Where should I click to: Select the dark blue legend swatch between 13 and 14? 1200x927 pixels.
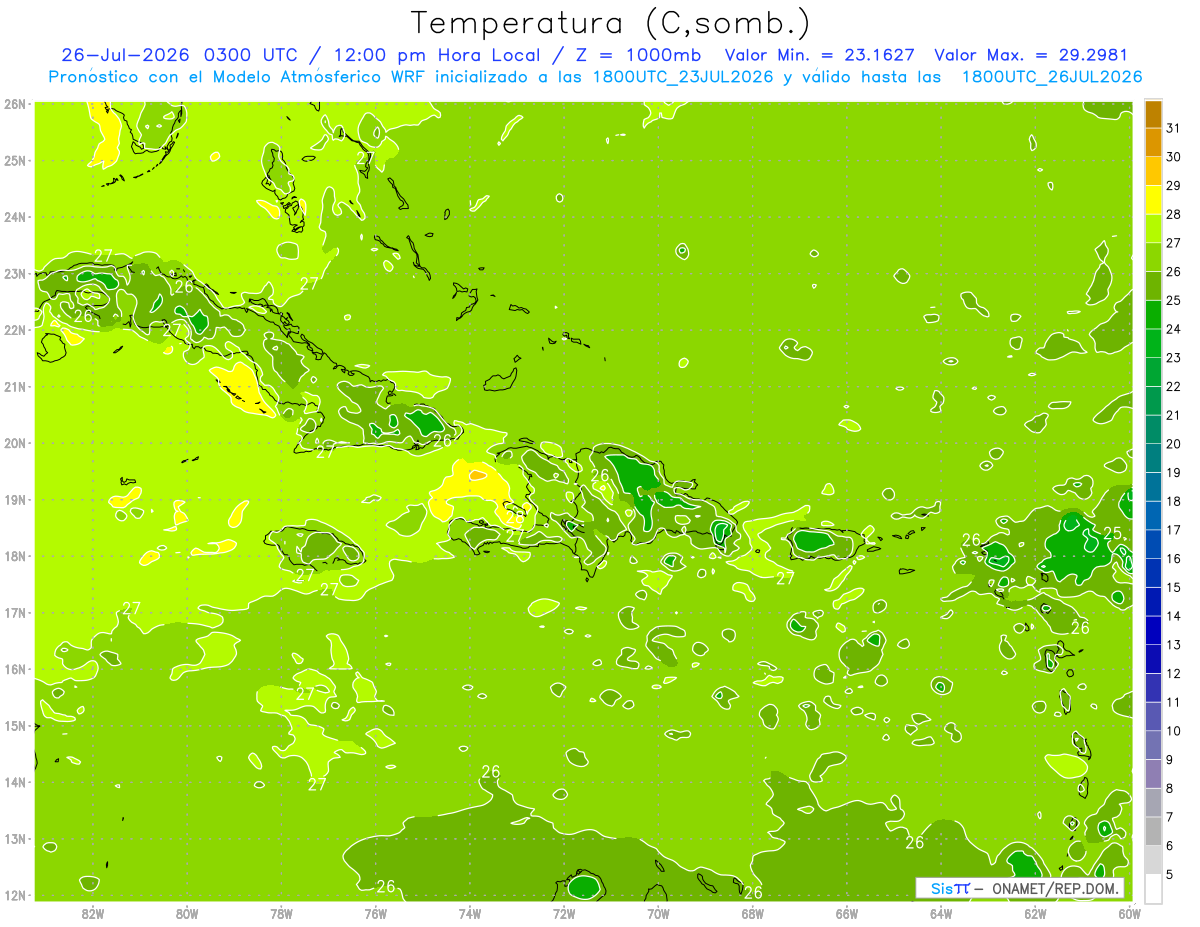(1153, 630)
